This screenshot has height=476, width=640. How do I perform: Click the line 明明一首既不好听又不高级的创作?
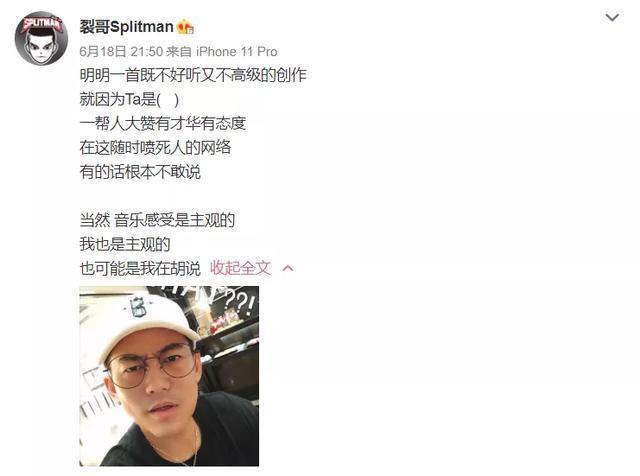[193, 75]
